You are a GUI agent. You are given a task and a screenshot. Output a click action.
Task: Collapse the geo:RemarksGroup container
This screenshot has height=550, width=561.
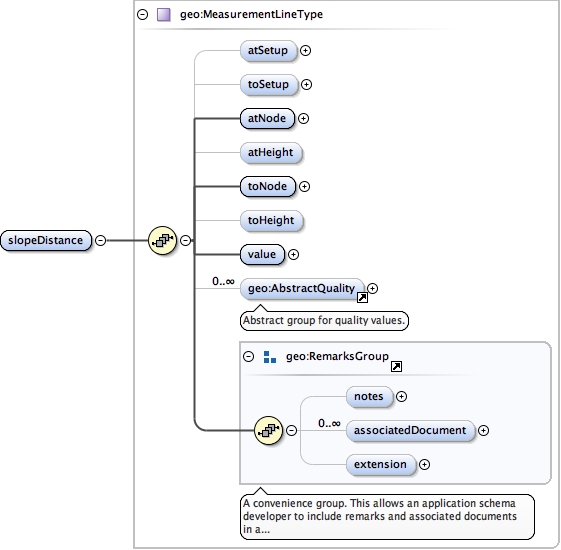coord(248,356)
